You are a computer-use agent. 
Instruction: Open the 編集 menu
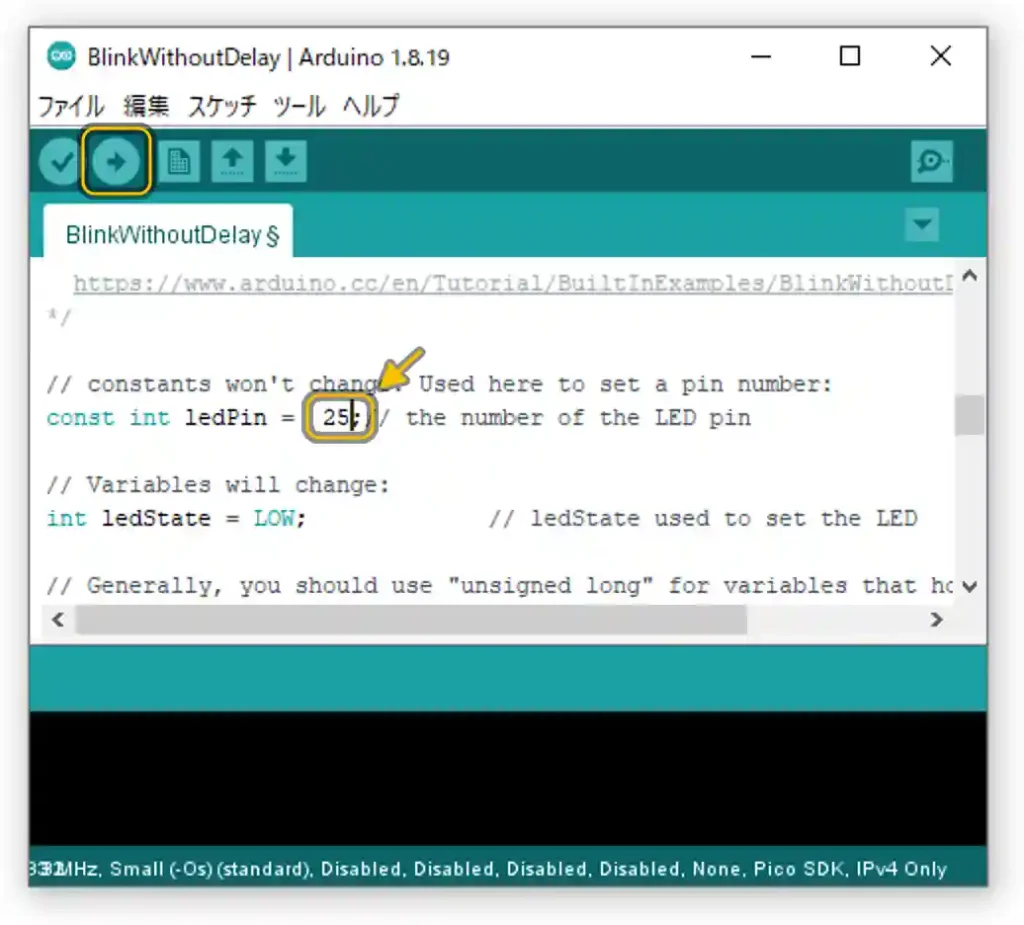click(x=146, y=106)
